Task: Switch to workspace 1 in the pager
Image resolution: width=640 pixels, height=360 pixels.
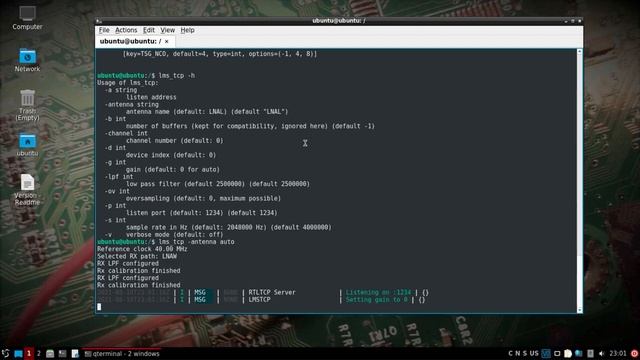Action: [29, 353]
